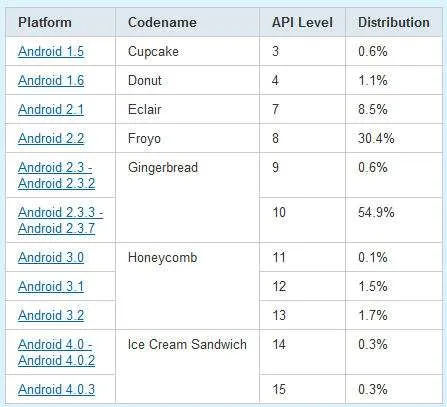Open Android 2.3.3 - Android 2.3.7 link
The width and height of the screenshot is (447, 407).
61,220
